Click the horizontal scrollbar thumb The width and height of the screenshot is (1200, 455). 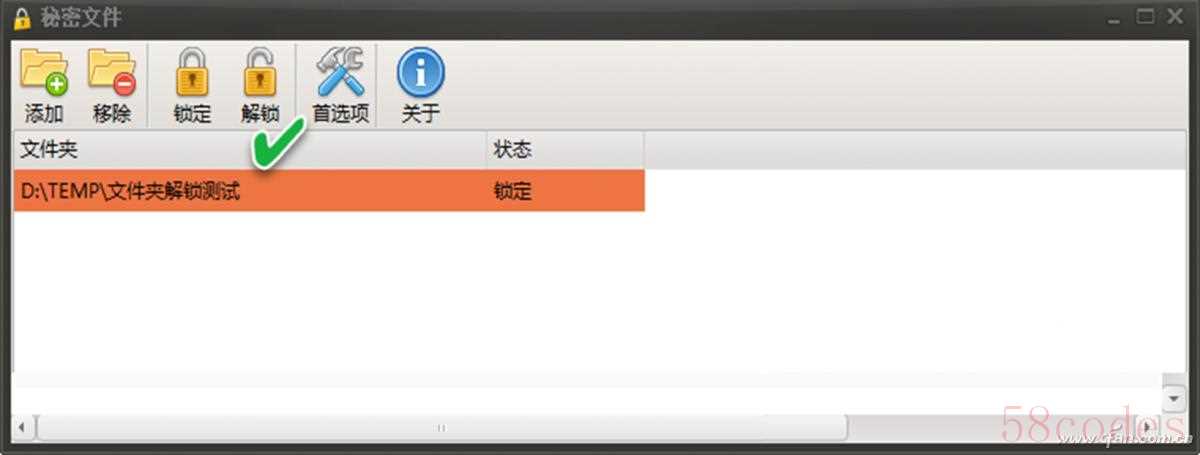point(441,427)
